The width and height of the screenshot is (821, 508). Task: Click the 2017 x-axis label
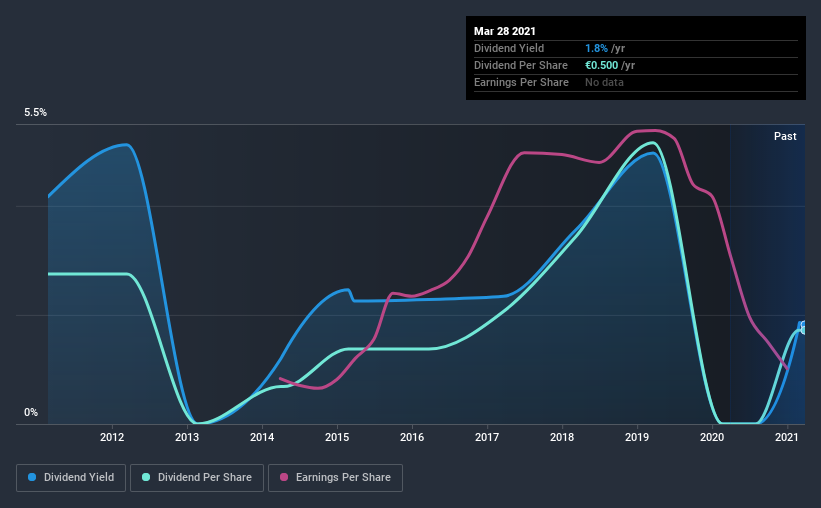[487, 437]
